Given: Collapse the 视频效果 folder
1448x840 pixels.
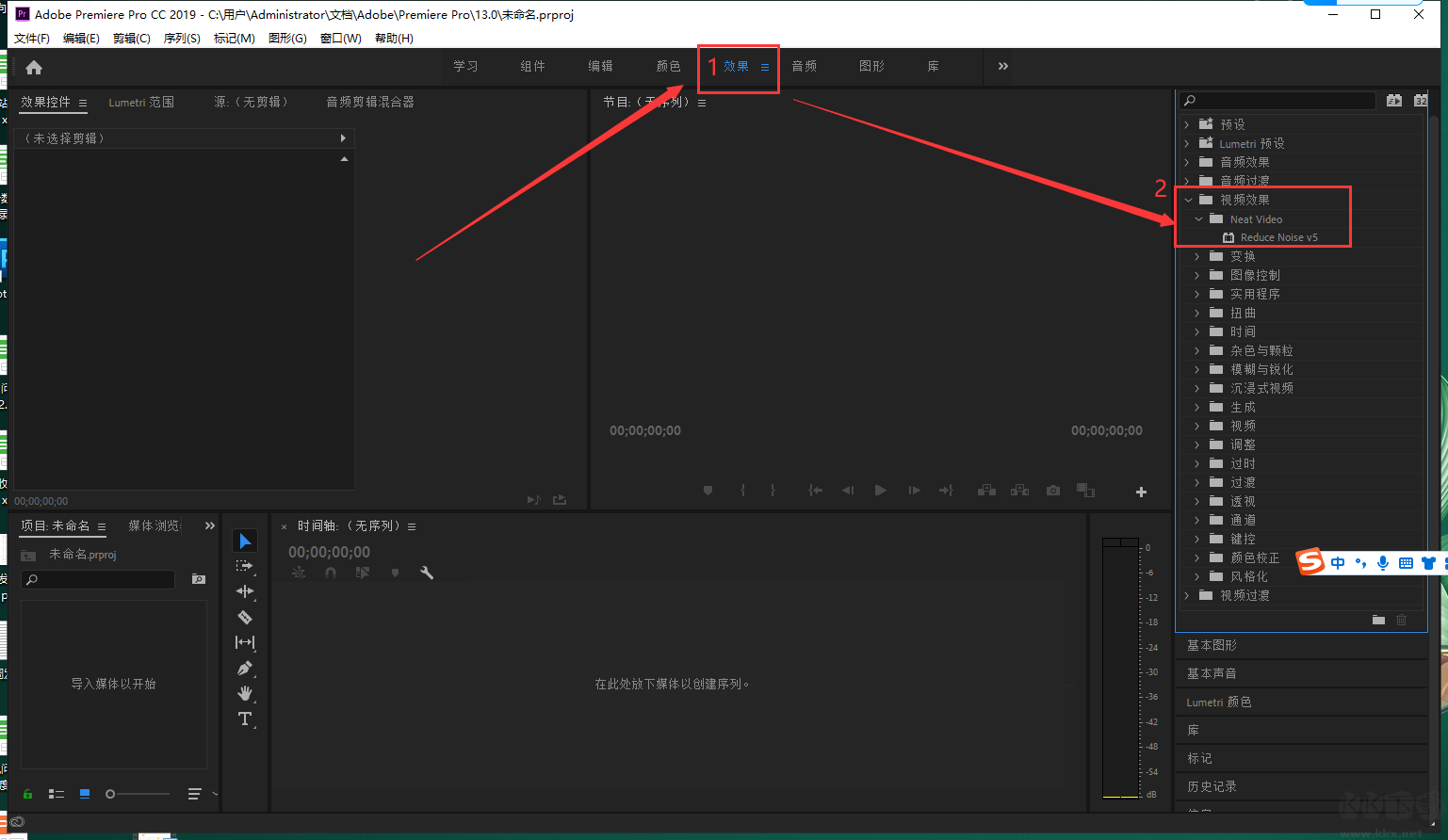Looking at the screenshot, I should (1189, 200).
